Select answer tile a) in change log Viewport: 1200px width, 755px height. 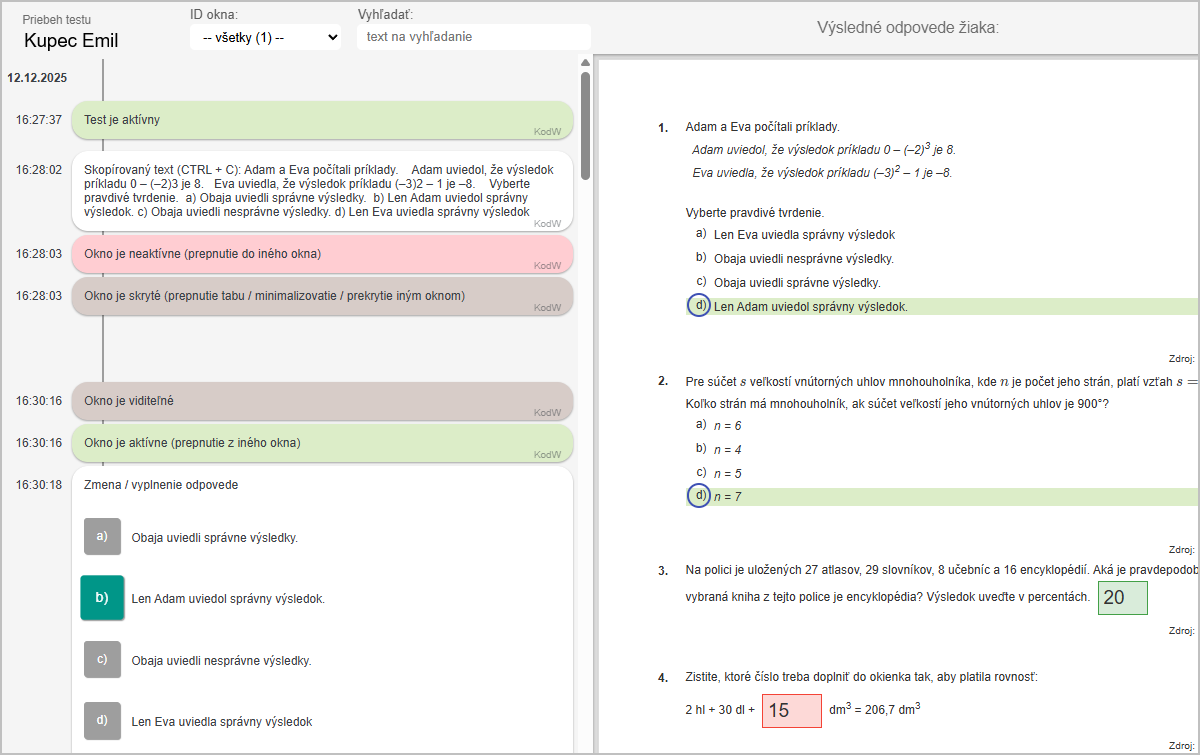coord(102,536)
